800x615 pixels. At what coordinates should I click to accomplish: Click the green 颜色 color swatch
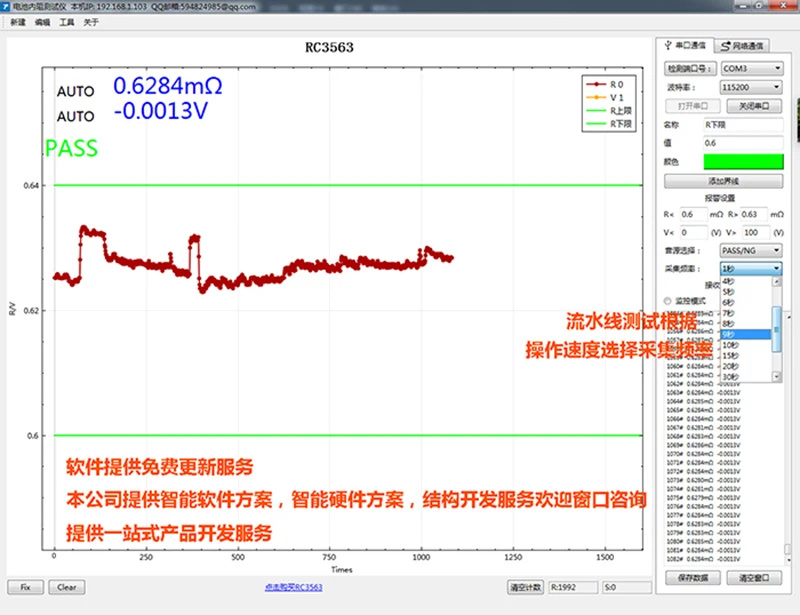click(x=743, y=162)
